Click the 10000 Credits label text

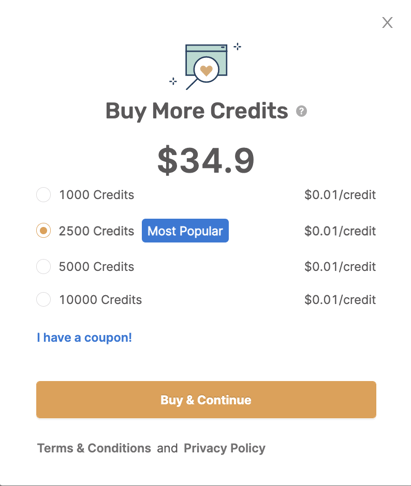pos(100,300)
